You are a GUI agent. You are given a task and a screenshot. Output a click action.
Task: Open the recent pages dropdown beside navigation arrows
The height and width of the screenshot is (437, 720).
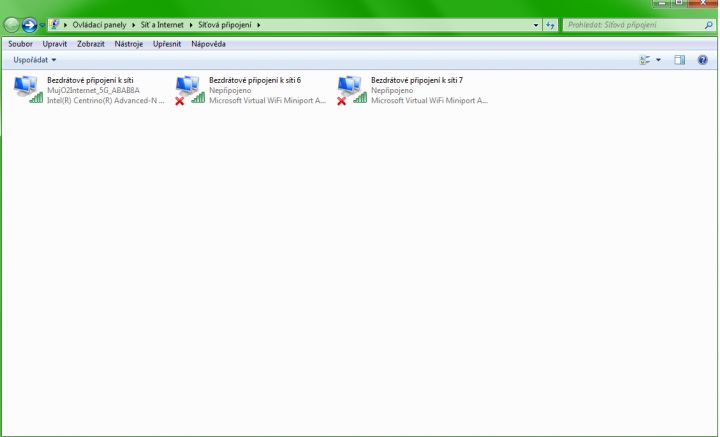pyautogui.click(x=42, y=25)
